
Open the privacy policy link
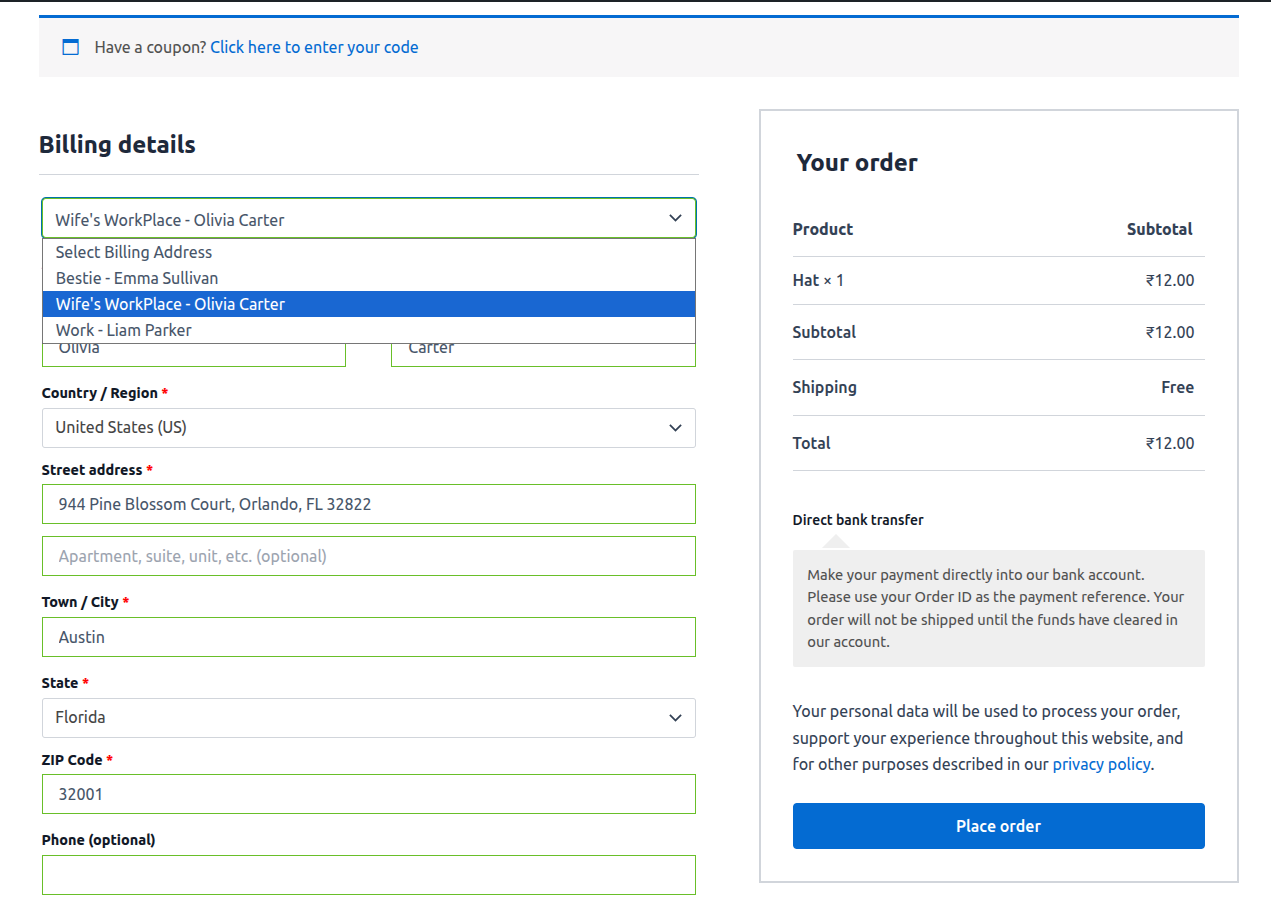[1100, 763]
